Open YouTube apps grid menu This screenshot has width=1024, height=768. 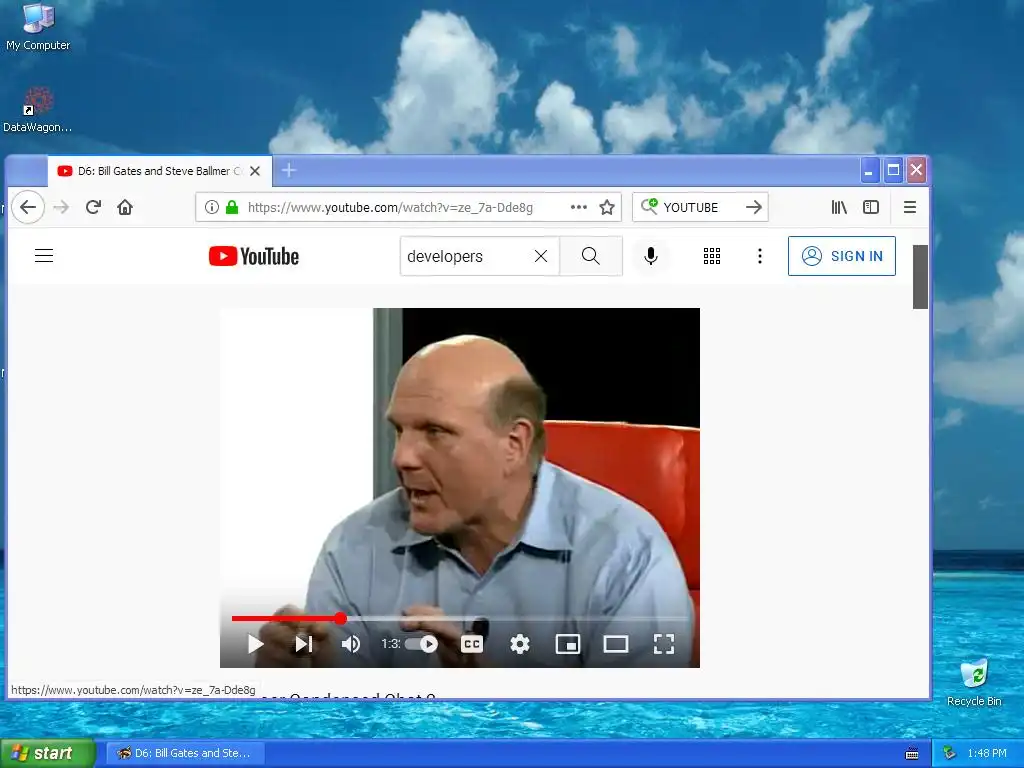coord(712,256)
